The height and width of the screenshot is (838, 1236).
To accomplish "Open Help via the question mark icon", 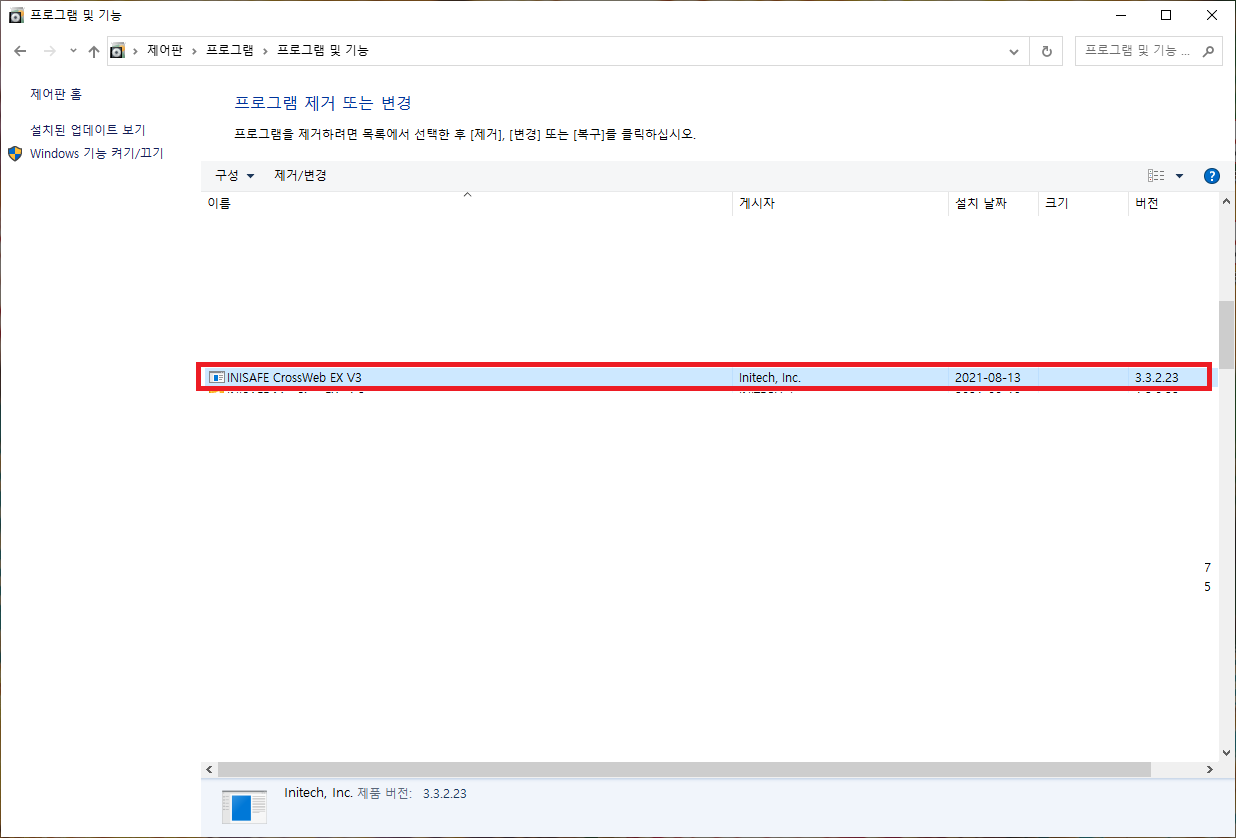I will pos(1211,175).
